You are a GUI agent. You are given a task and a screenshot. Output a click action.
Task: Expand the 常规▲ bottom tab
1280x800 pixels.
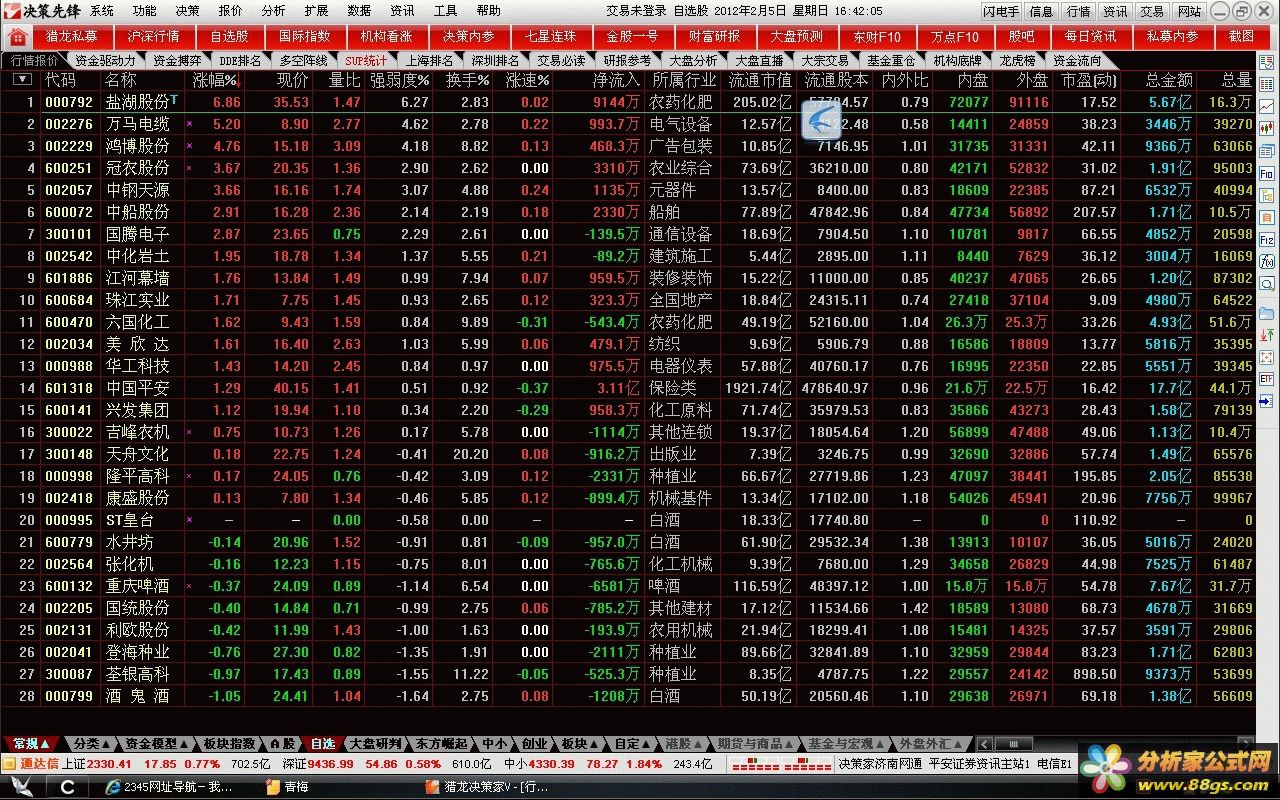(x=32, y=744)
